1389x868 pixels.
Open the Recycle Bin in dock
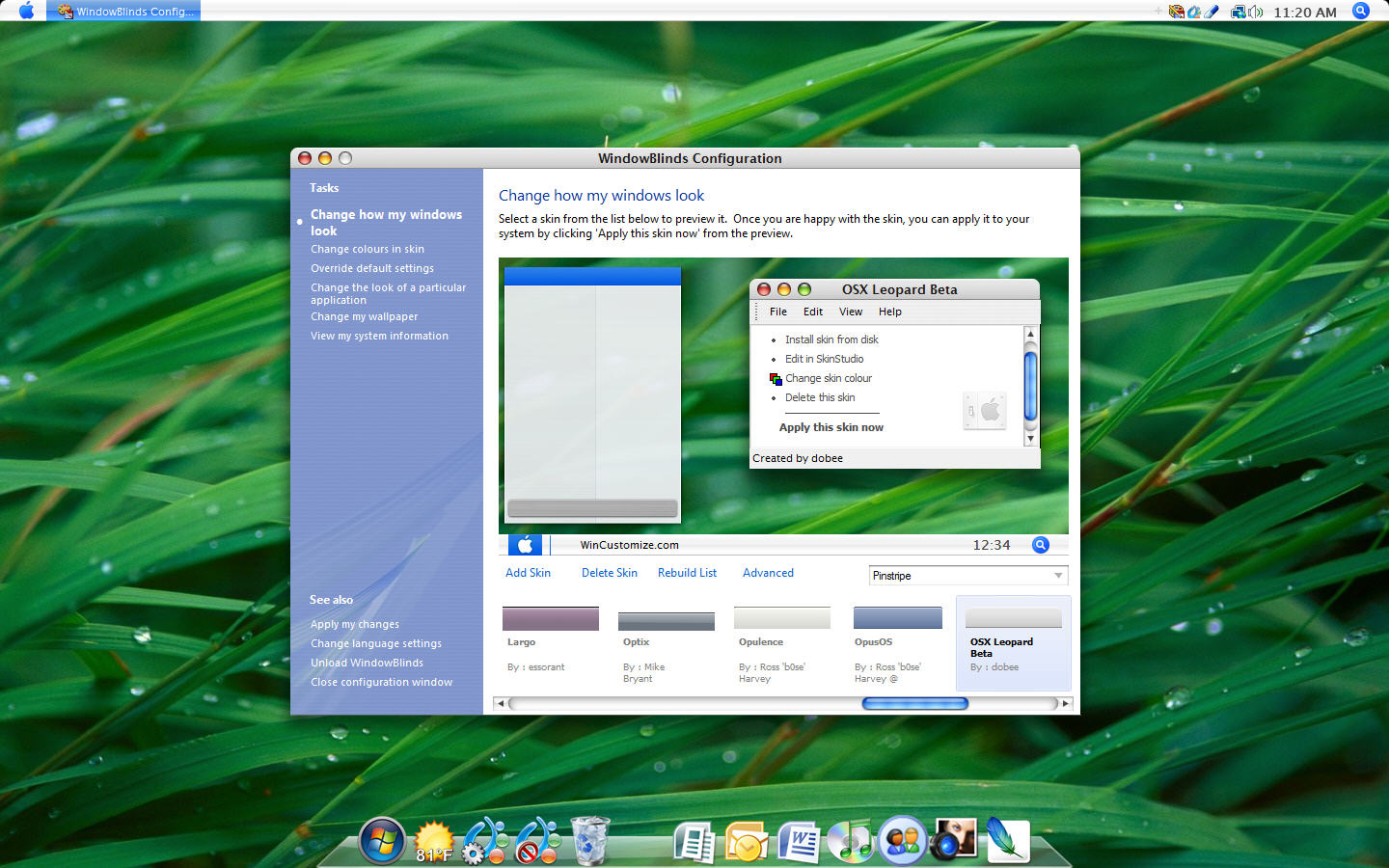pyautogui.click(x=589, y=841)
